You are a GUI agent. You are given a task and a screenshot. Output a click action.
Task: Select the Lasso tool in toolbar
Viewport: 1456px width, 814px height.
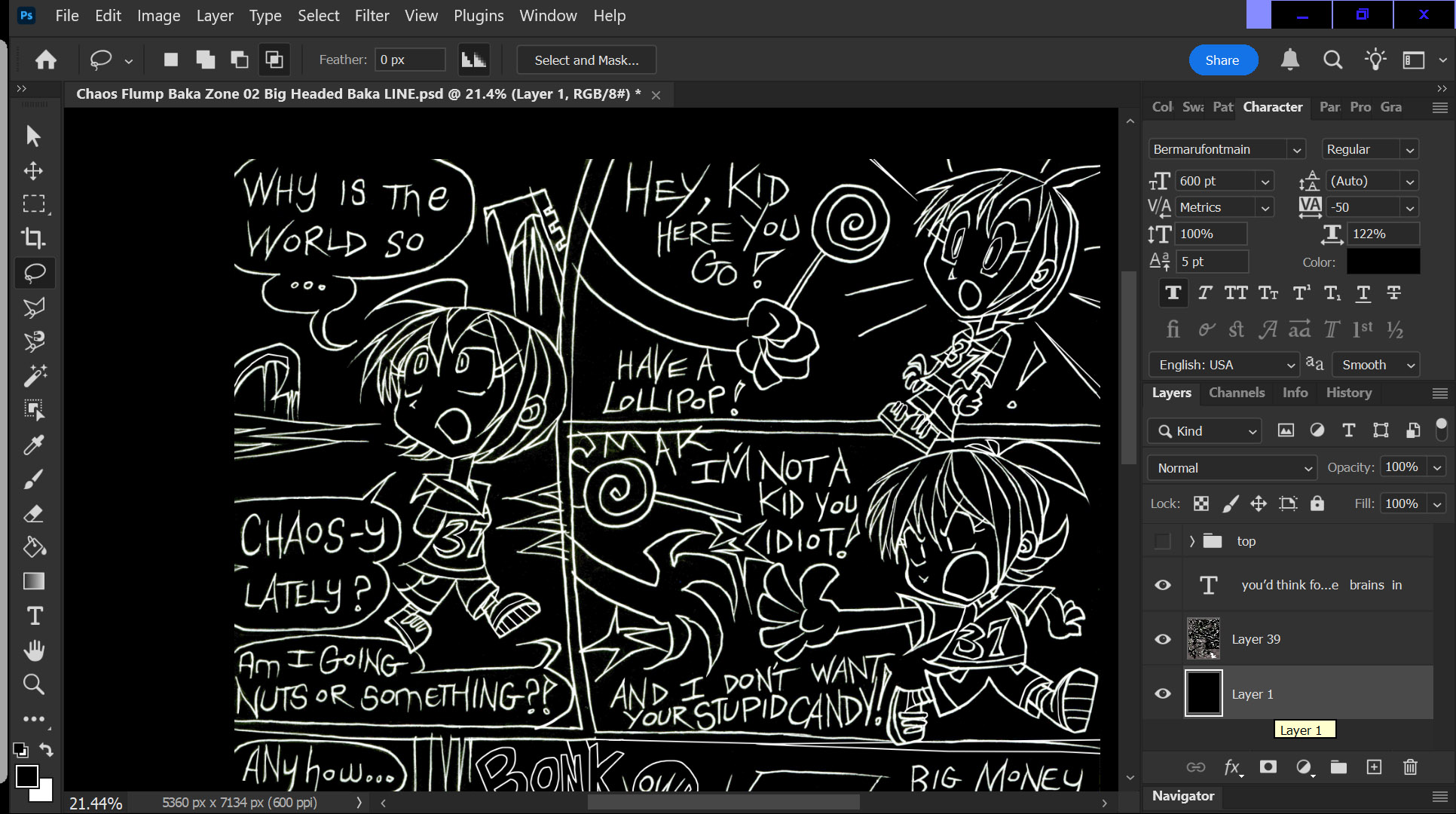pos(35,272)
